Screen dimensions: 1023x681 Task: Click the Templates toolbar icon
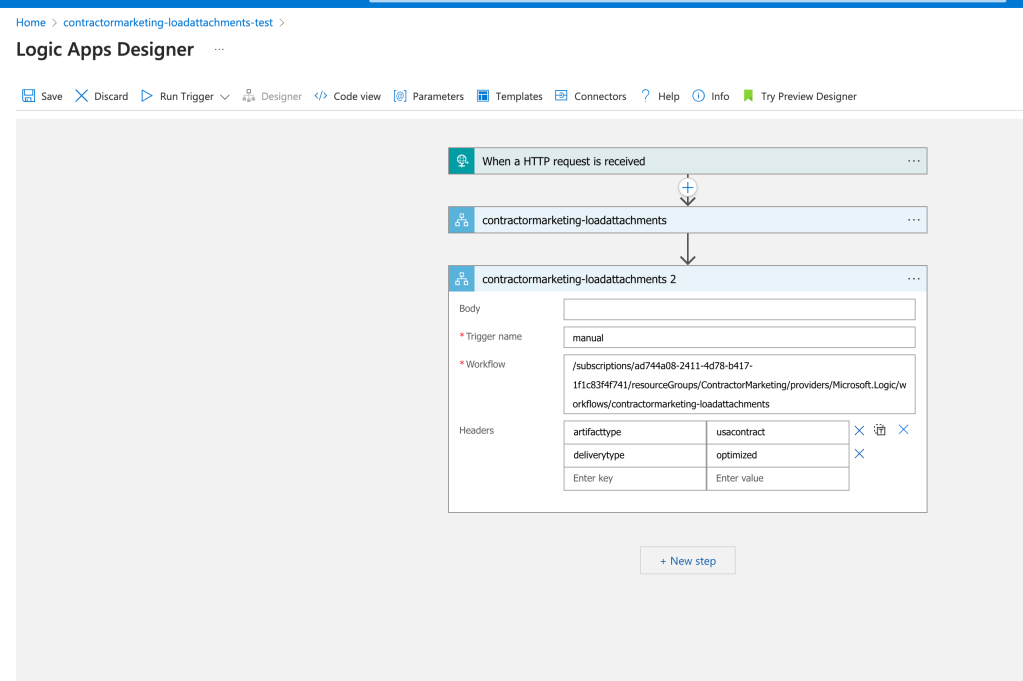(x=483, y=96)
